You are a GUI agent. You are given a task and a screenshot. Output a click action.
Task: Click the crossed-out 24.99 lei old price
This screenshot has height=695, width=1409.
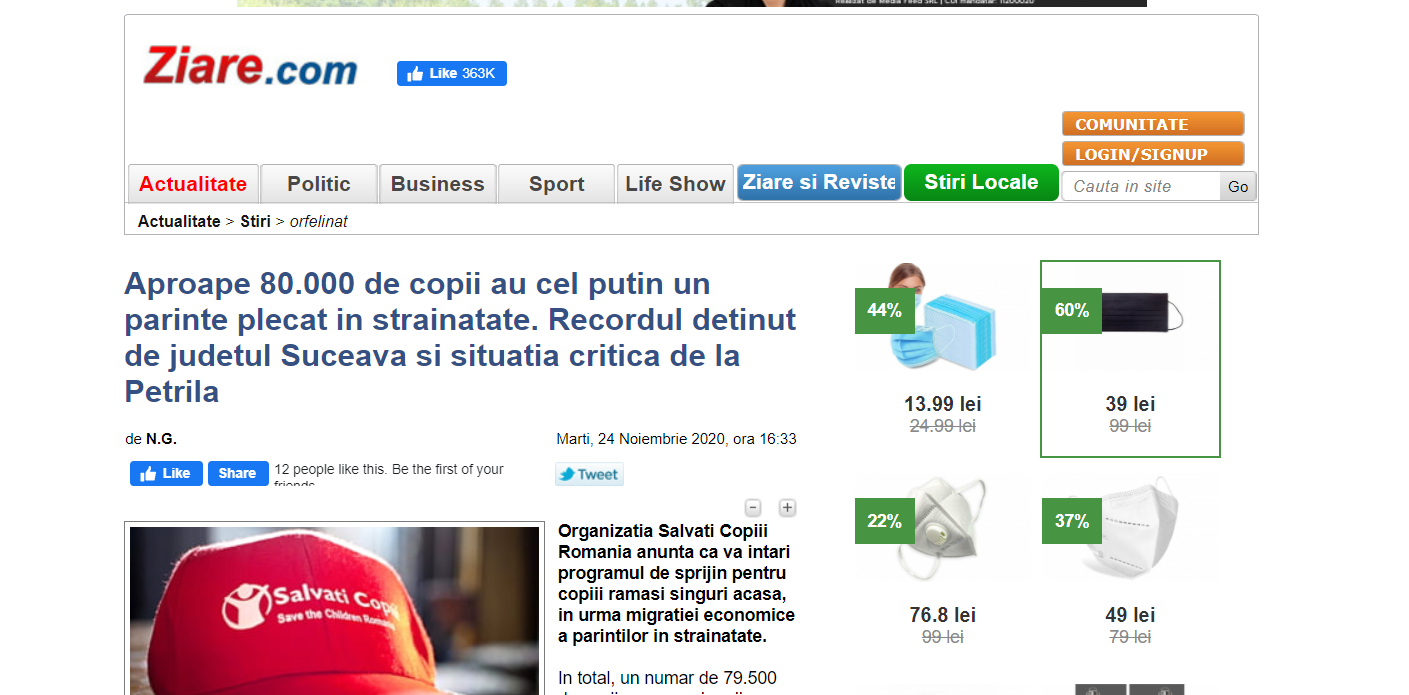coord(943,426)
